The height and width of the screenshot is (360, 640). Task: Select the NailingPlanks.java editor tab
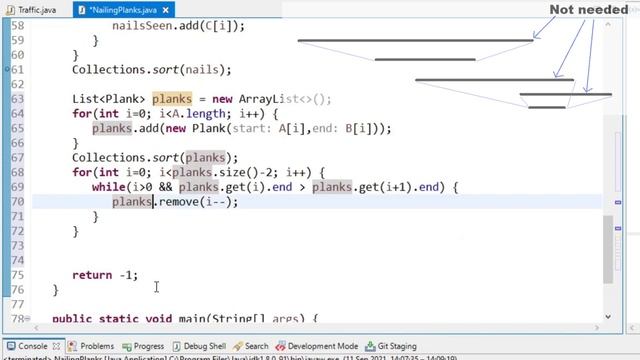(x=124, y=10)
